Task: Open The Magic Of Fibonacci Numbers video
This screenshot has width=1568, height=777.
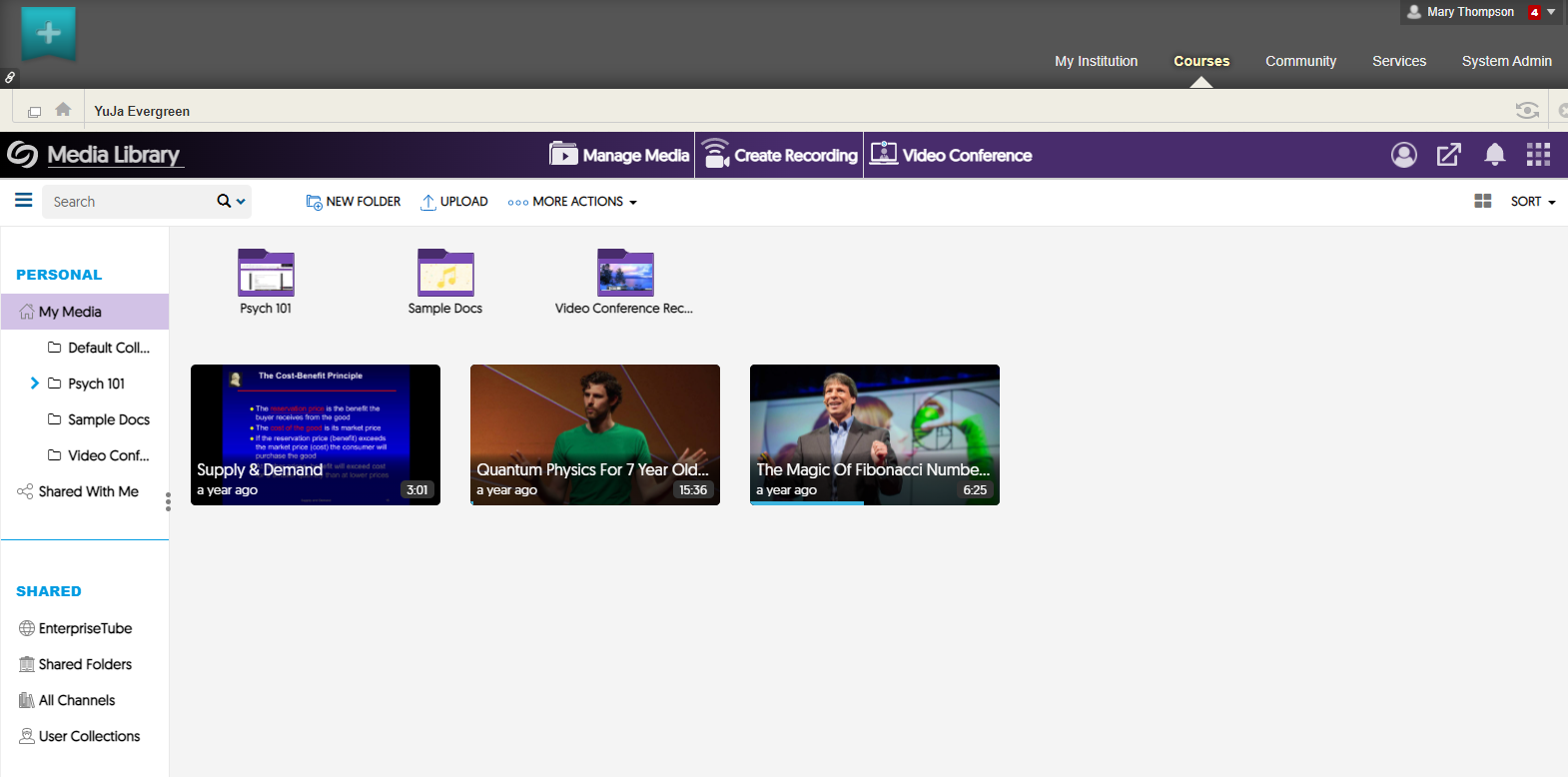Action: [x=875, y=434]
